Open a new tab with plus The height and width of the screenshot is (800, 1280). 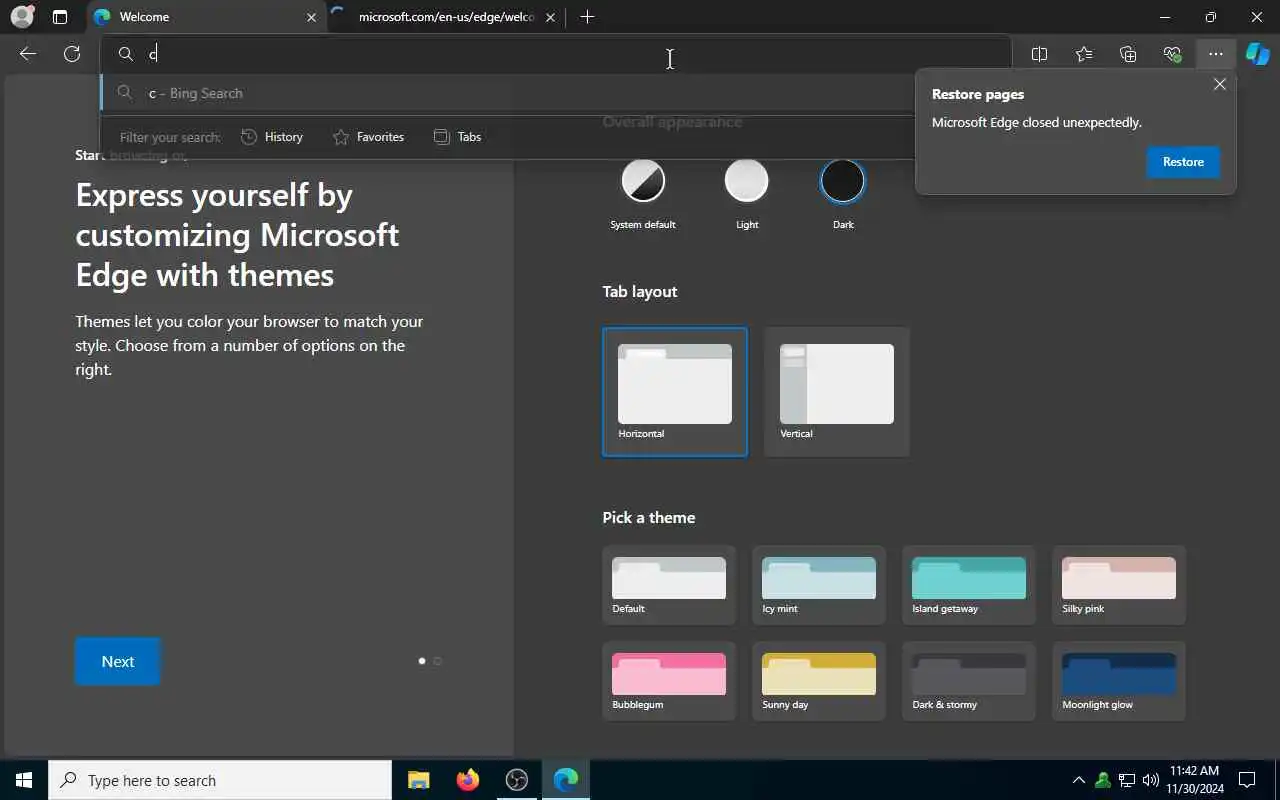coord(587,17)
